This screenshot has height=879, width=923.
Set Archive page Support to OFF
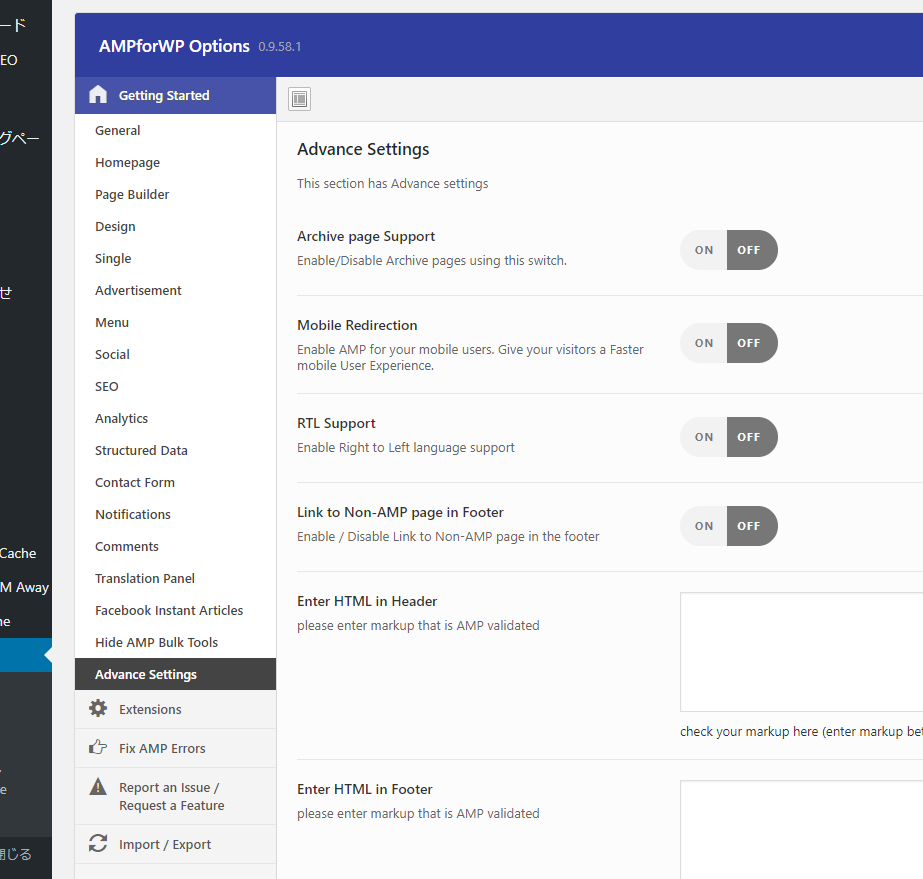(752, 250)
